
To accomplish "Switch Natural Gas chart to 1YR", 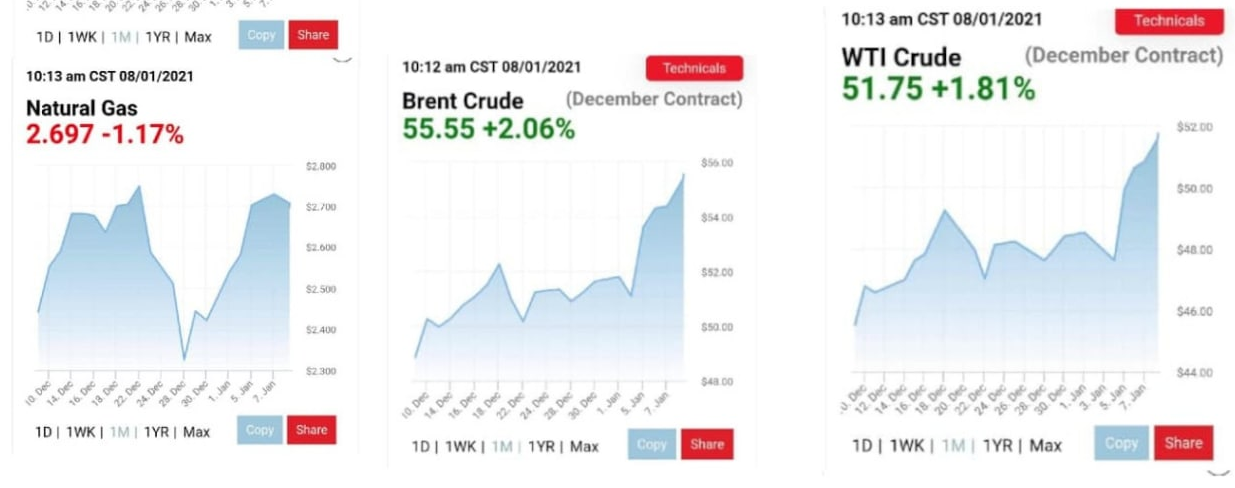I will point(156,432).
